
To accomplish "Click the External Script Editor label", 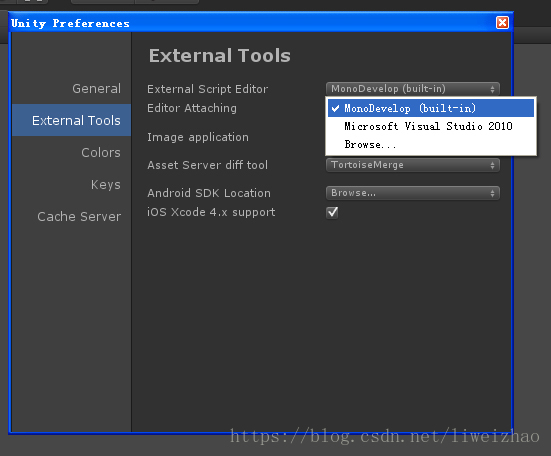I will tap(207, 89).
